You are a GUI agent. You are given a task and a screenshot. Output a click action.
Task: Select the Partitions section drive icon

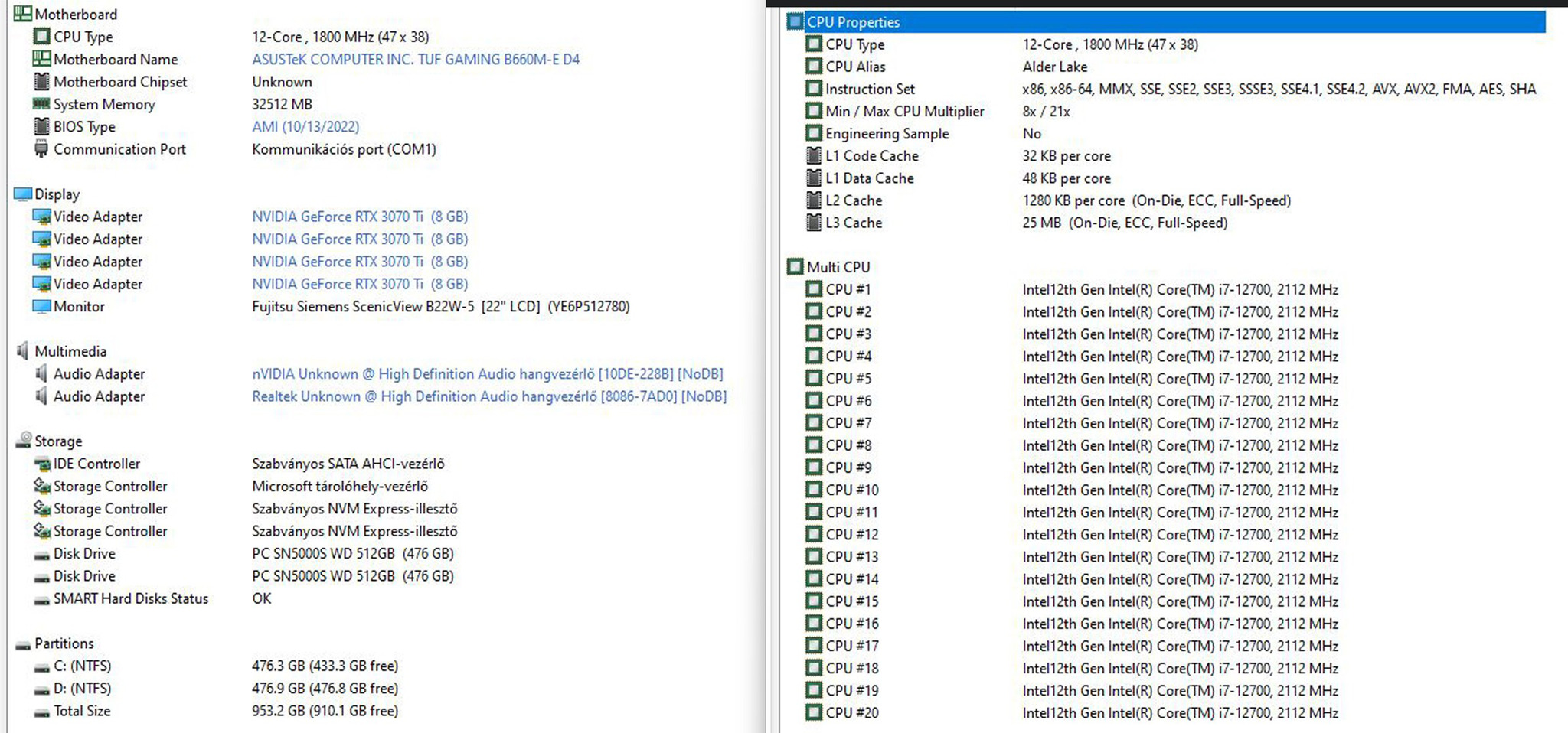click(x=23, y=644)
